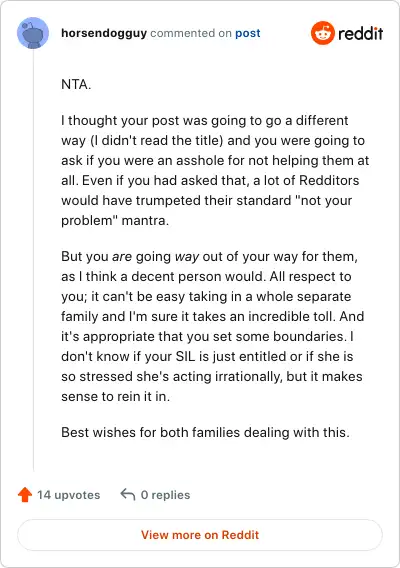Screen dimensions: 400x568
Task: Click the phrase "sense to rein it in"
Action: pos(115,396)
